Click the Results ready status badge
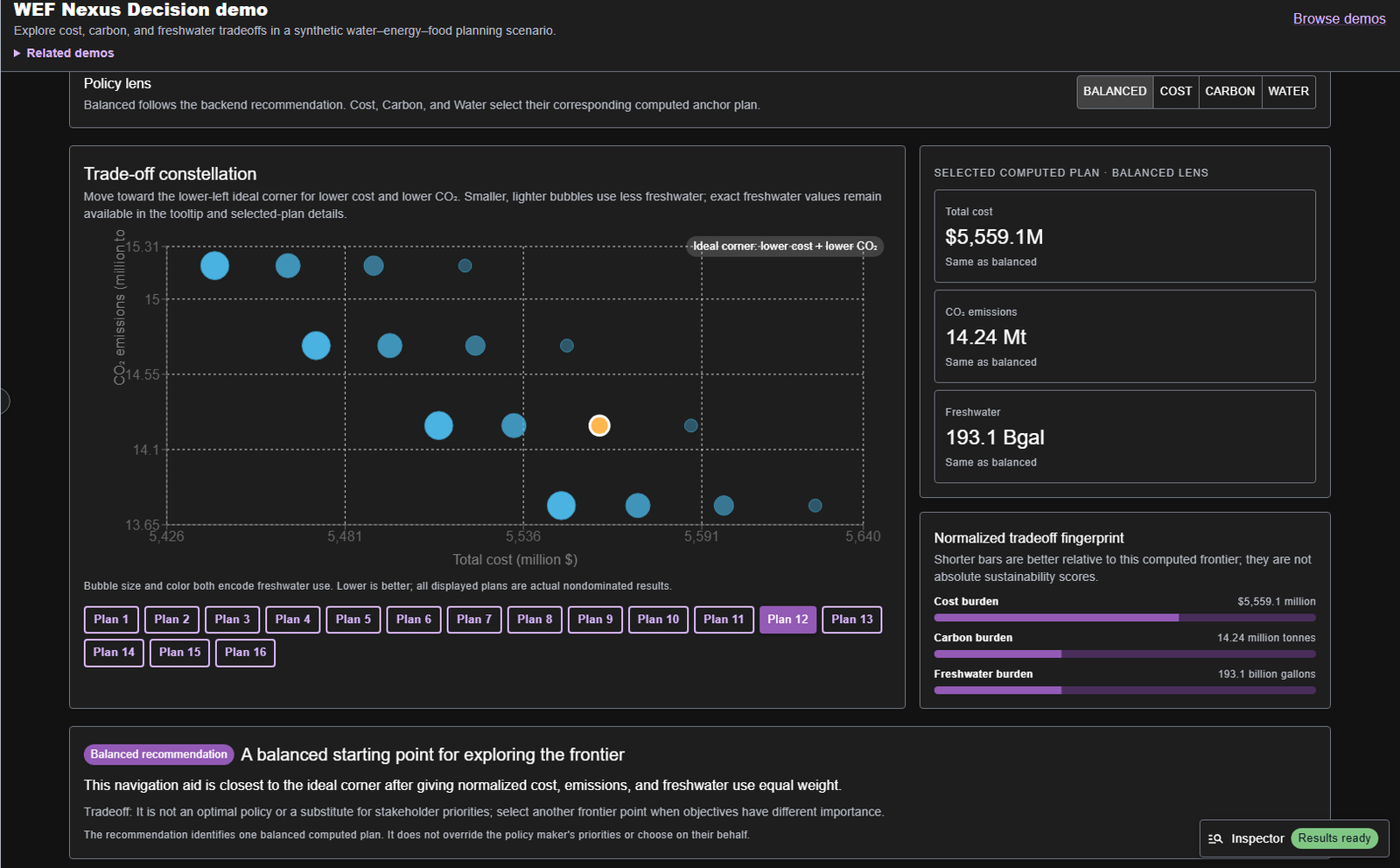 tap(1334, 838)
